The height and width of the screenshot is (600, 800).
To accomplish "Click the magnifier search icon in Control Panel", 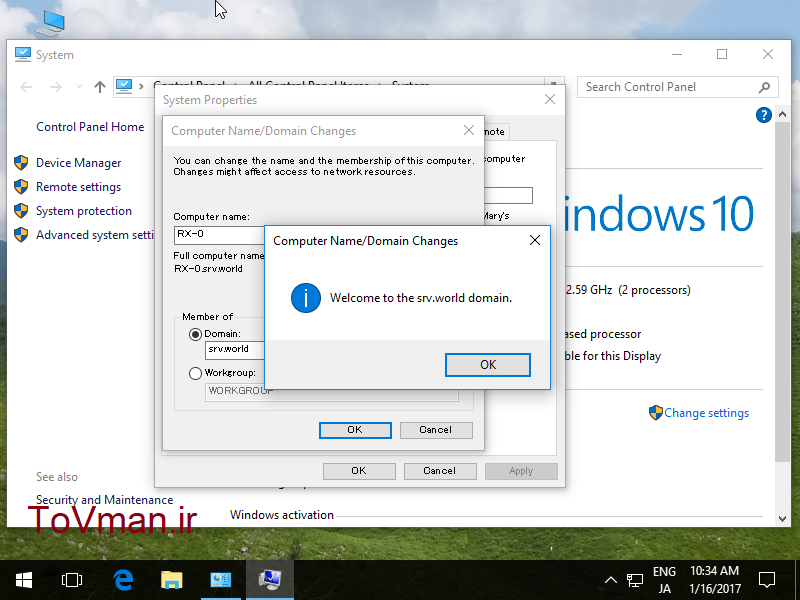I will [x=764, y=87].
